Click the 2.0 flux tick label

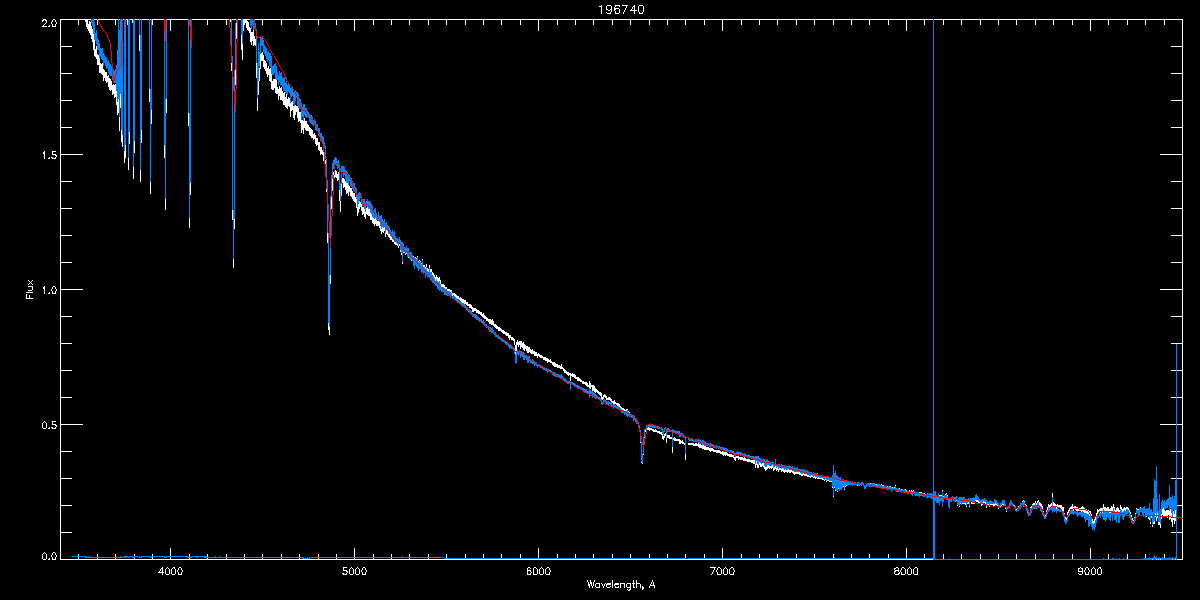[48, 21]
